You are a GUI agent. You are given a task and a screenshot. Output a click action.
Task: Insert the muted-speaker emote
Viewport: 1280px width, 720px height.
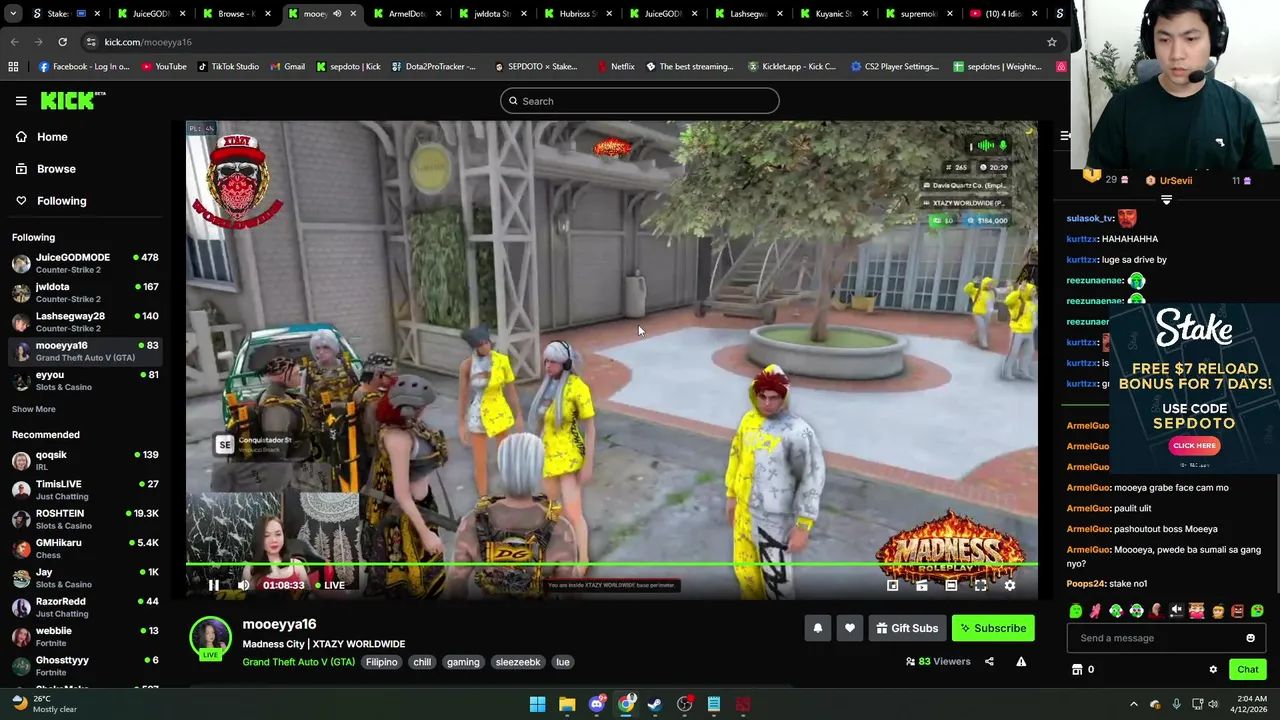1176,611
